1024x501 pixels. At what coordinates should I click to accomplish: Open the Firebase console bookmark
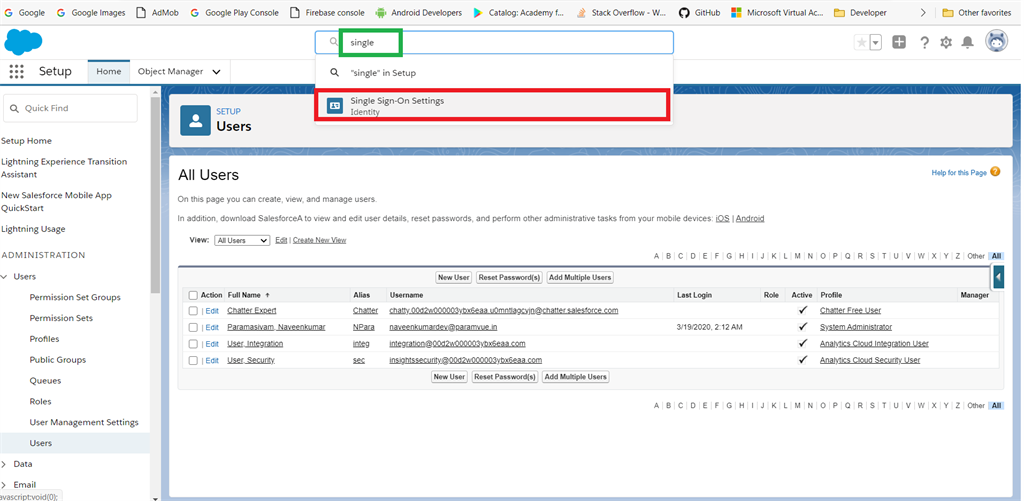(327, 12)
